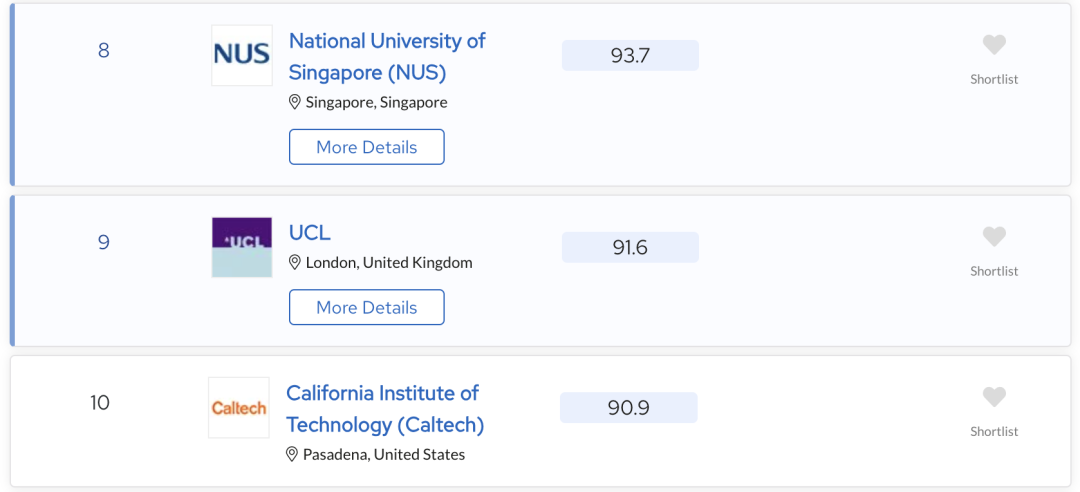The image size is (1080, 492).
Task: Open California Institute of Technology link
Action: point(385,409)
